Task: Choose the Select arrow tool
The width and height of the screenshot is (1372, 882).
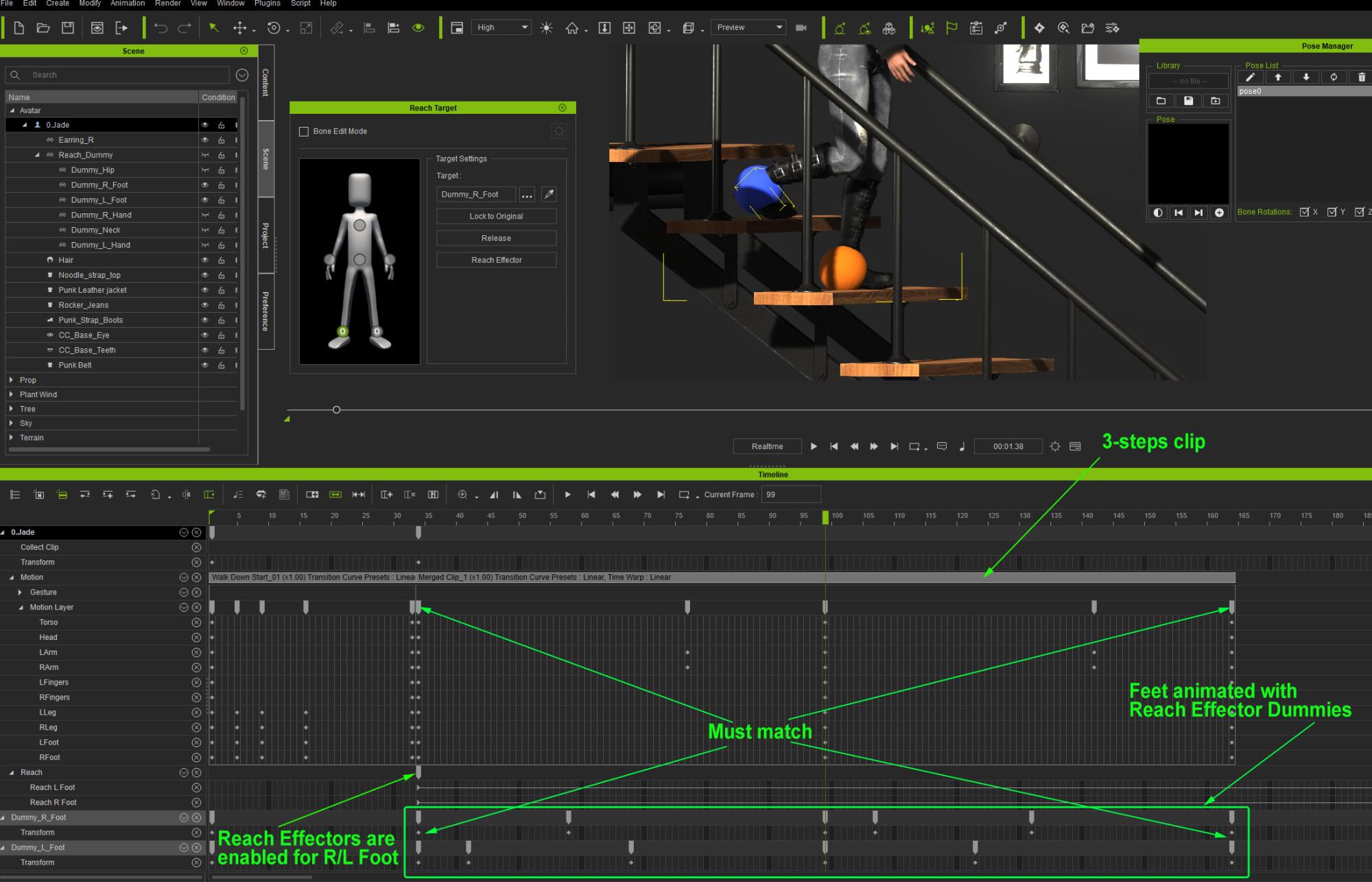Action: [214, 28]
